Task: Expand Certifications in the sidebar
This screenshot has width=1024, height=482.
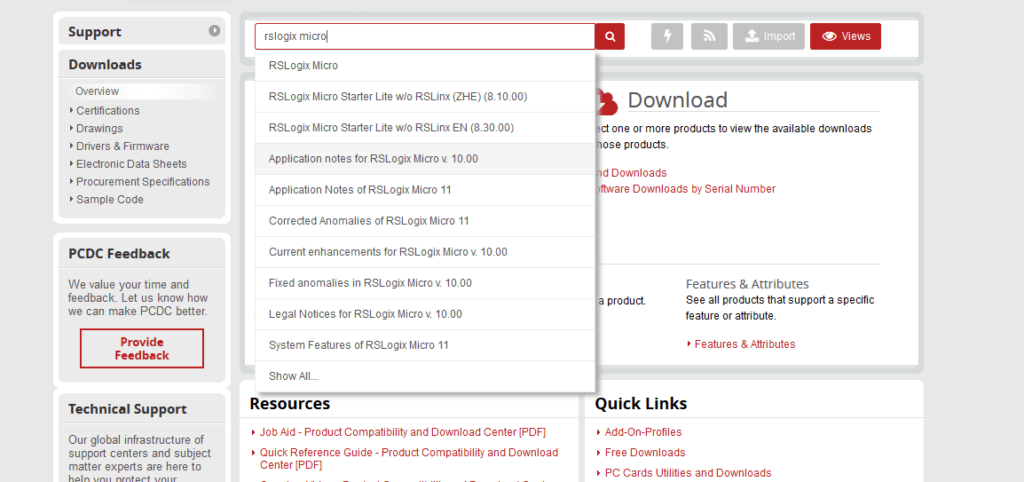Action: point(108,110)
